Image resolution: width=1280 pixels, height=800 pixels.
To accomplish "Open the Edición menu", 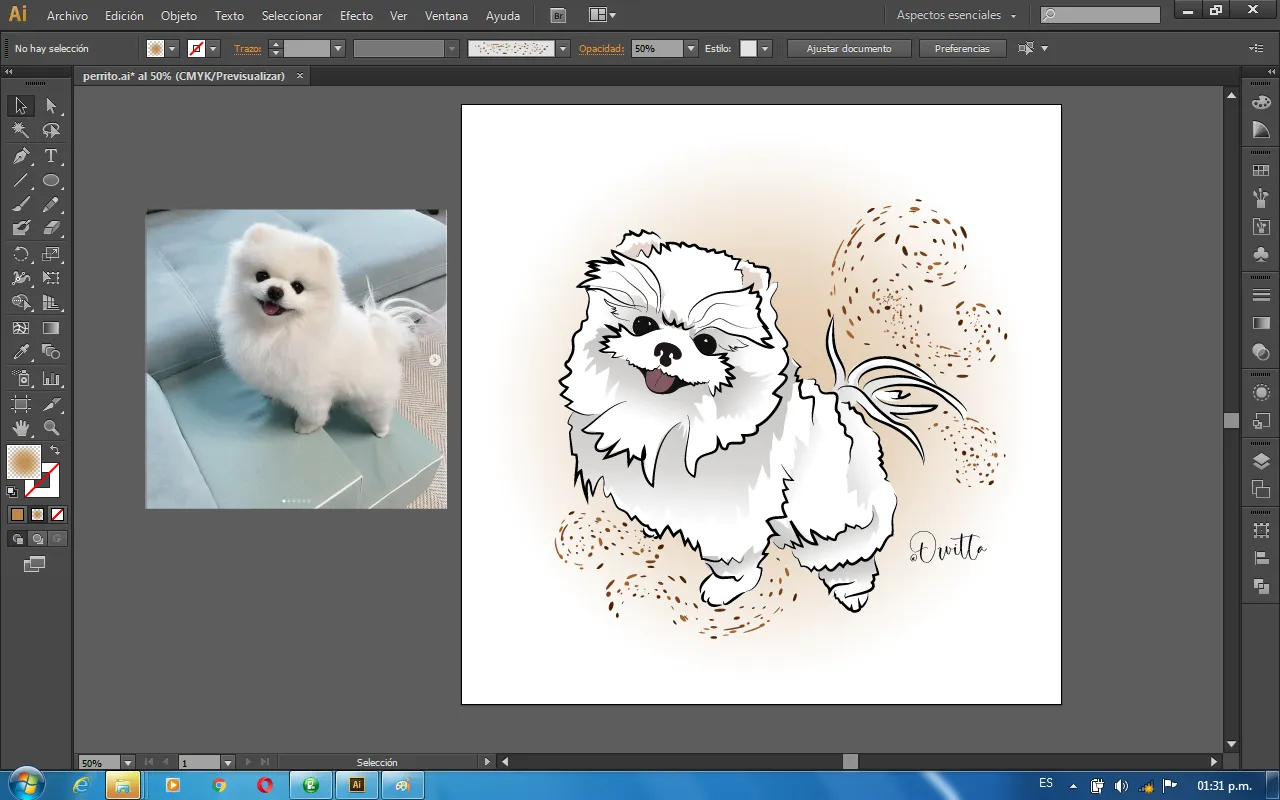I will click(x=124, y=16).
